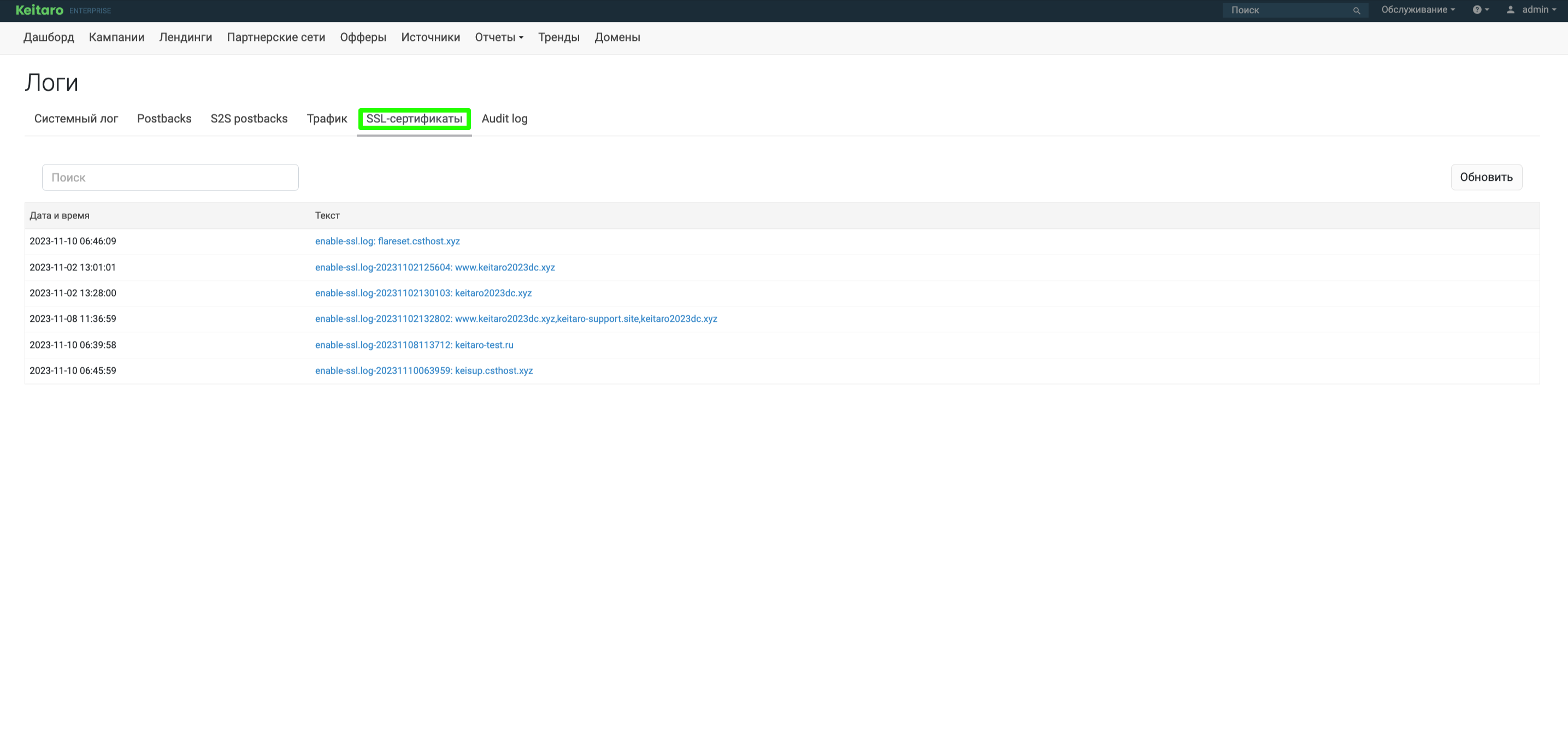Expand the Обслуживание dropdown

click(1418, 10)
